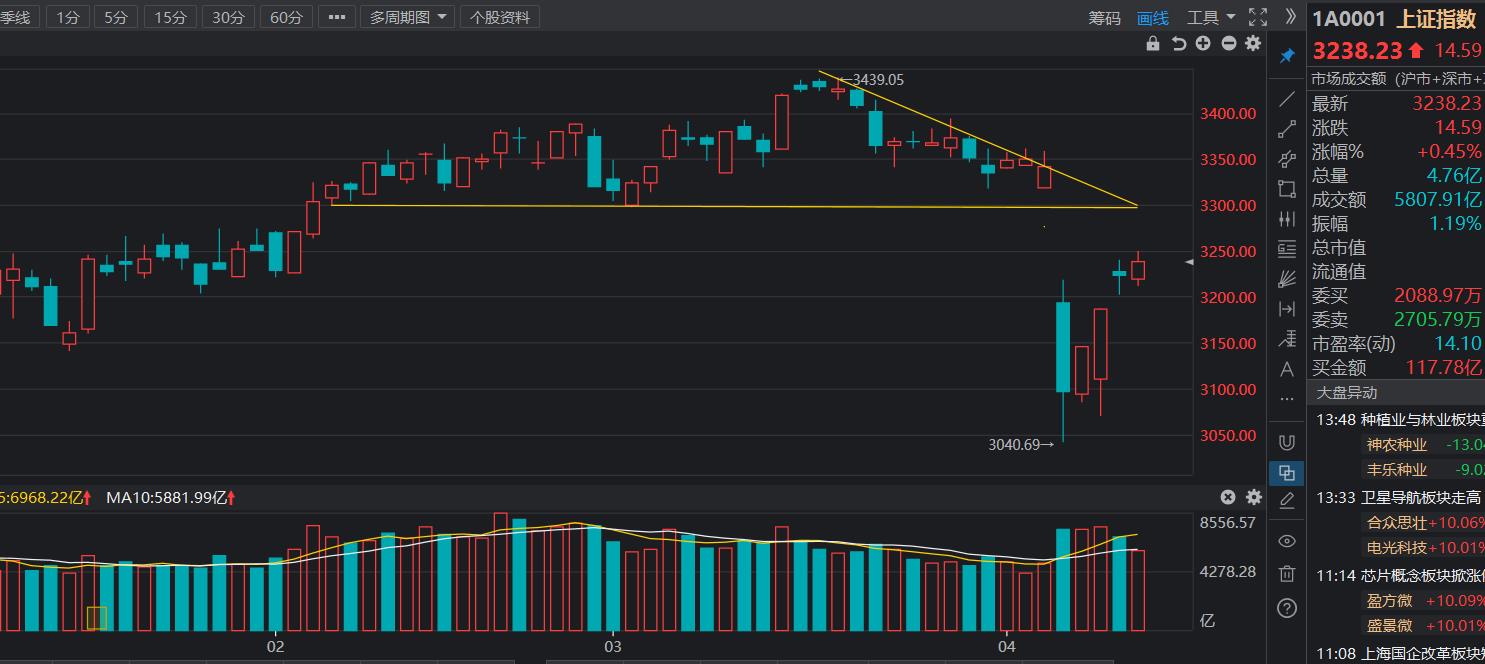
Task: Switch to the 季线 period
Action: click(17, 17)
